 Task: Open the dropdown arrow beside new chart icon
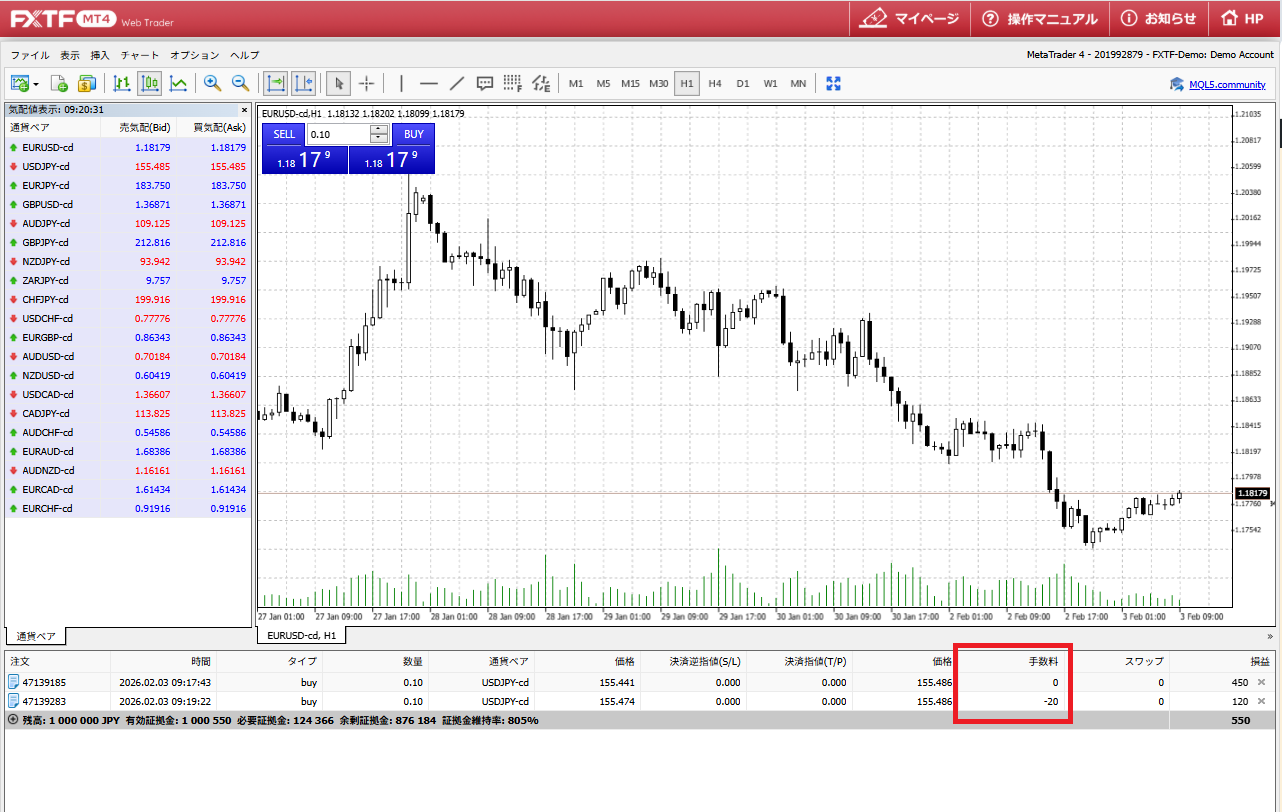(37, 84)
